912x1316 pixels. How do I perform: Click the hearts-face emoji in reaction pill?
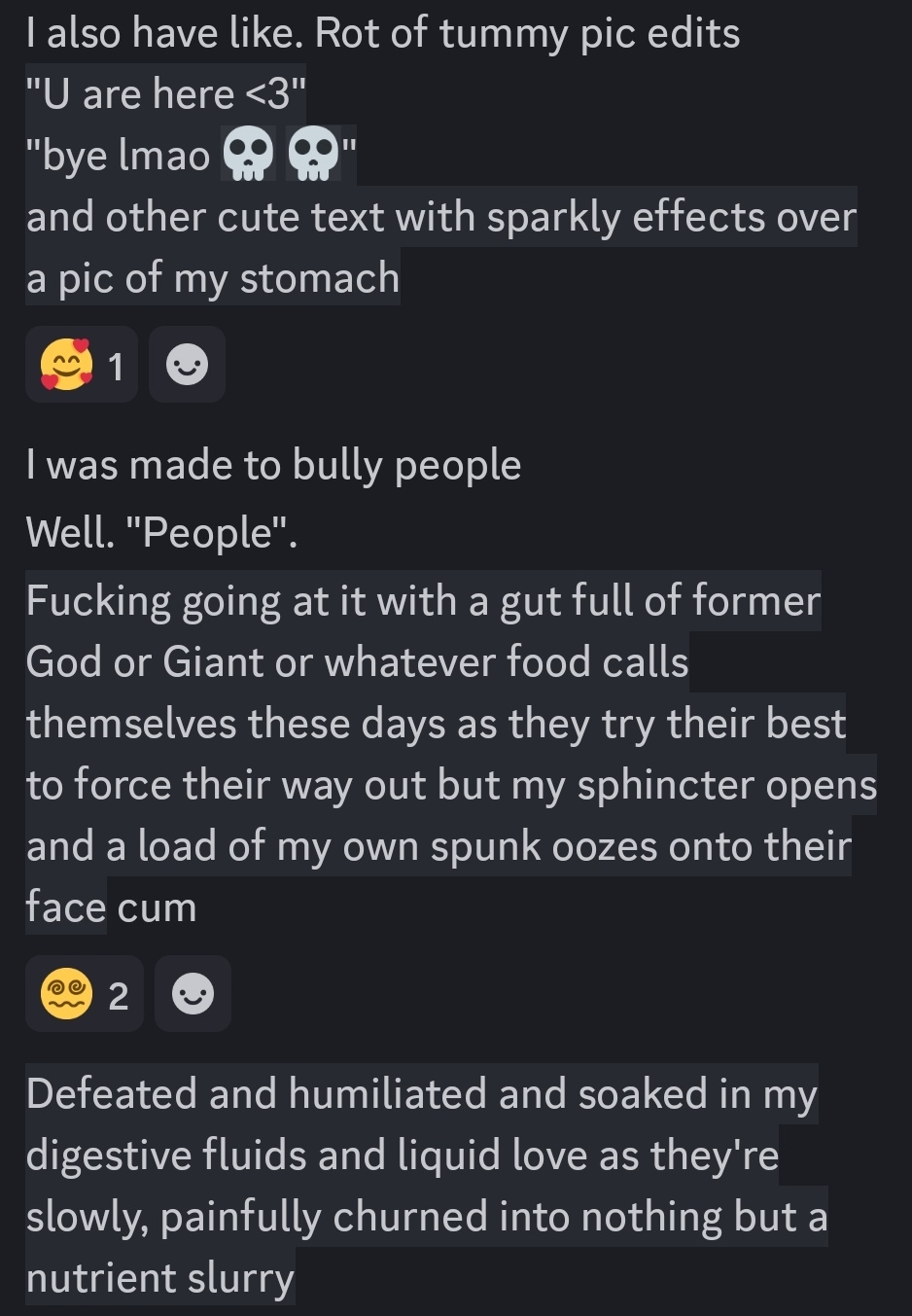(65, 365)
